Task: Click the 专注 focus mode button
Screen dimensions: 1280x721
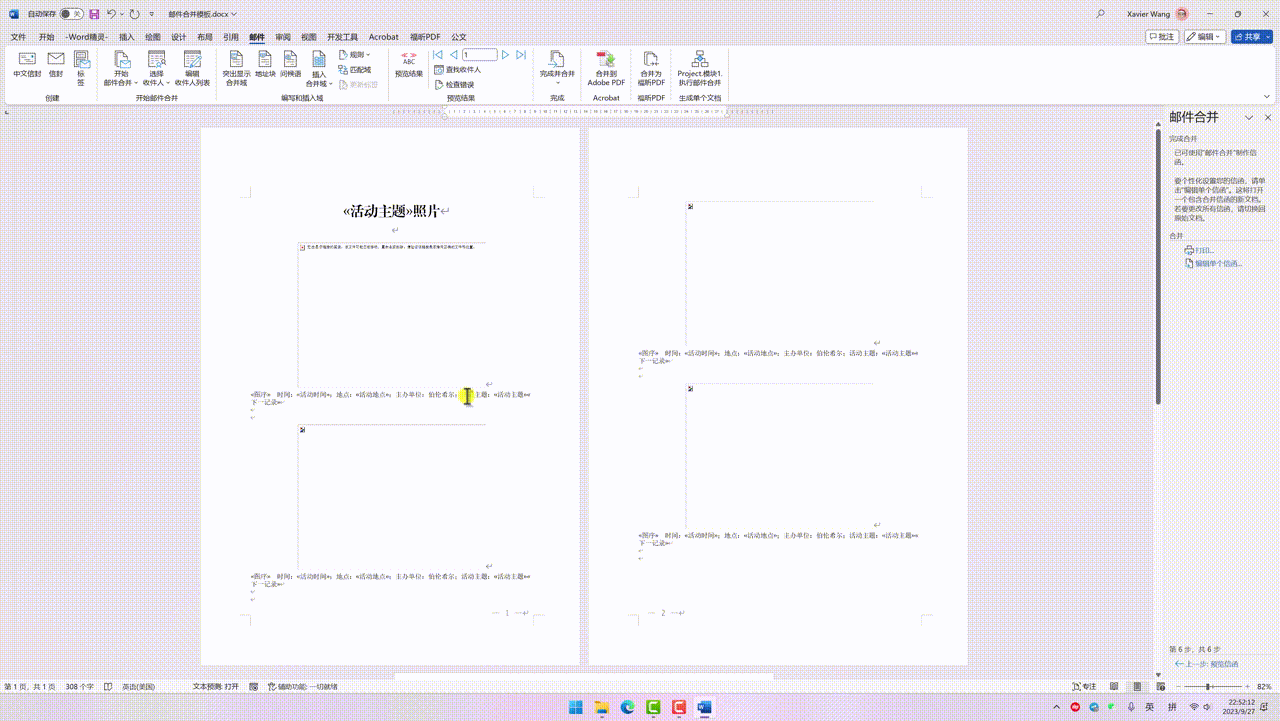Action: tap(1084, 687)
